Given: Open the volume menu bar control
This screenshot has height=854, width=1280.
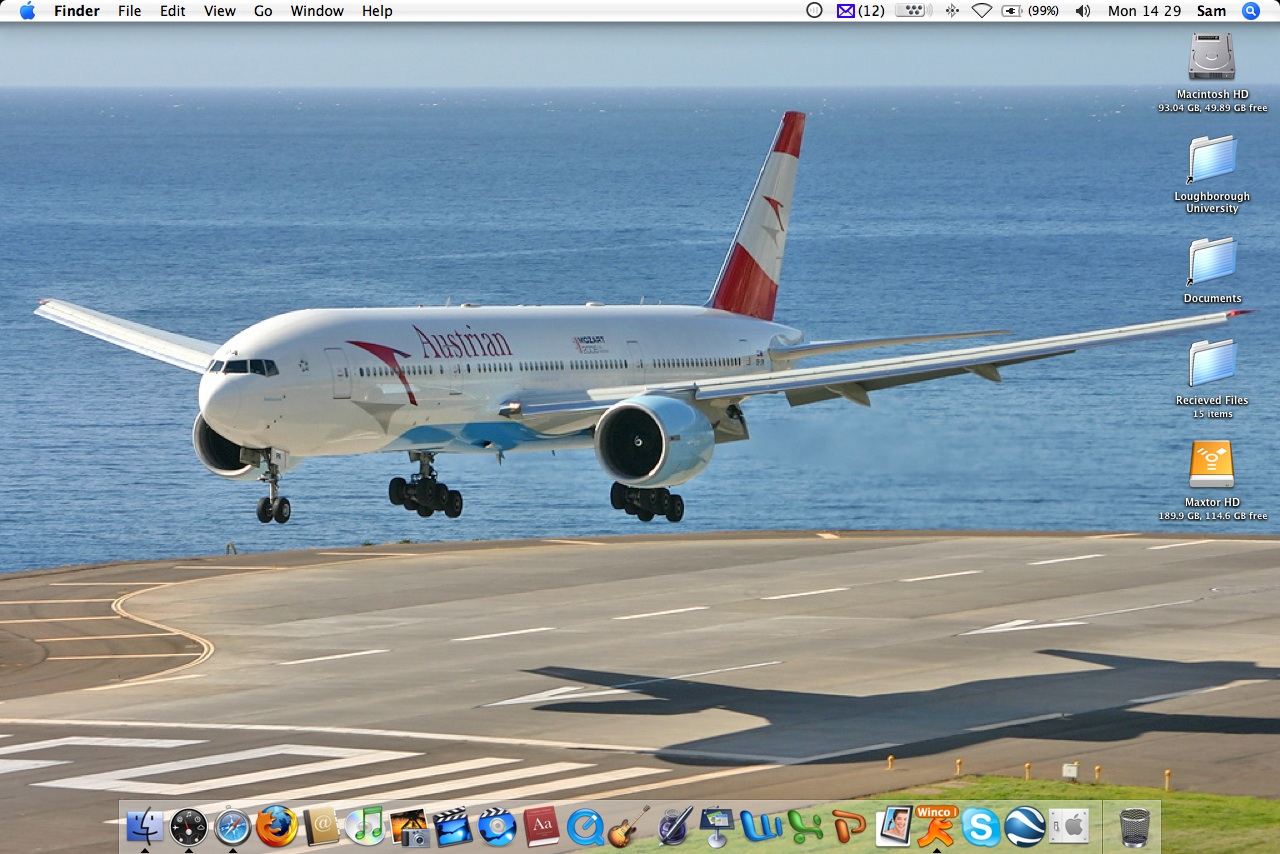Looking at the screenshot, I should tap(1083, 11).
